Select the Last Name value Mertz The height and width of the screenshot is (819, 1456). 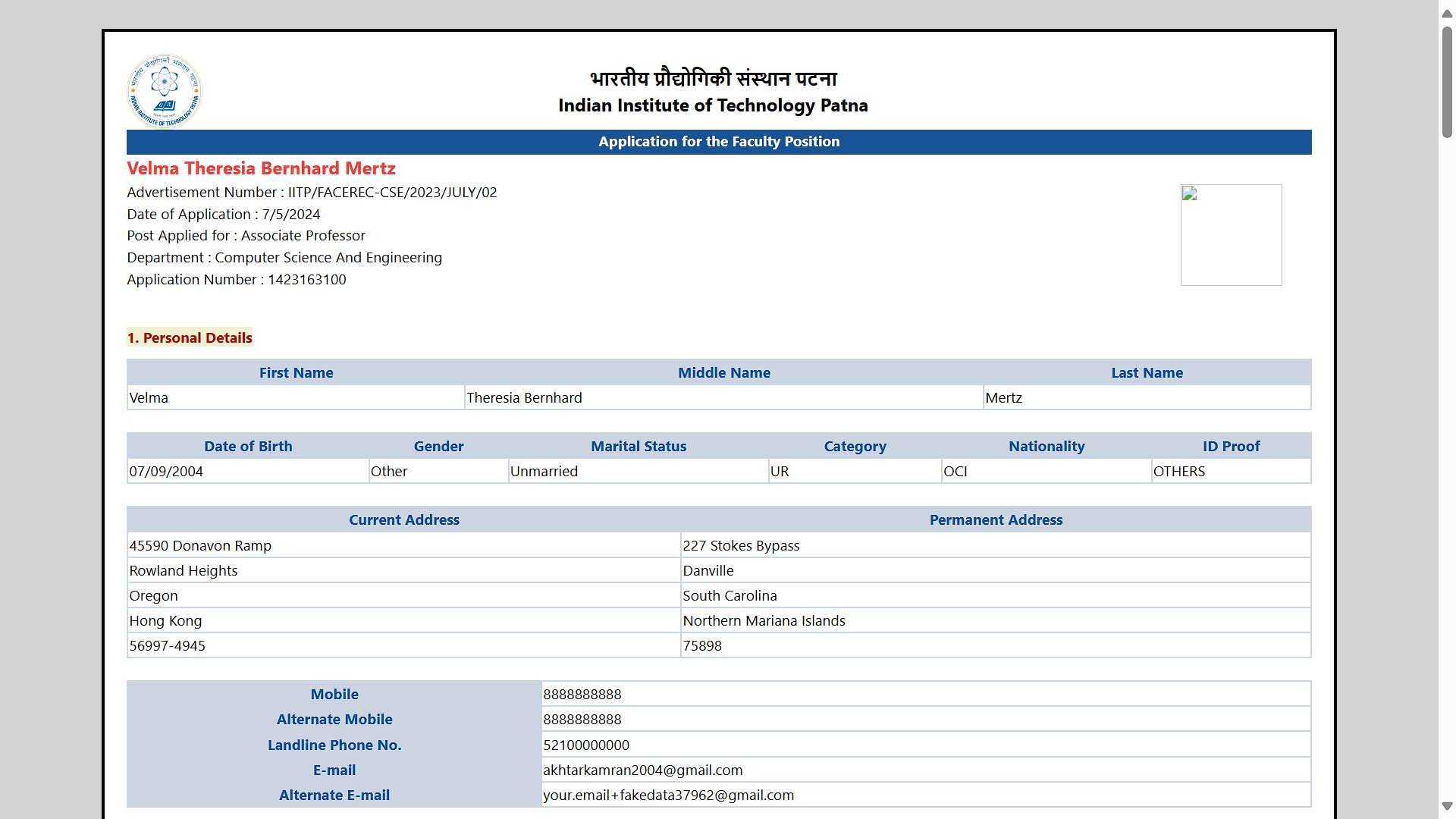(1004, 397)
